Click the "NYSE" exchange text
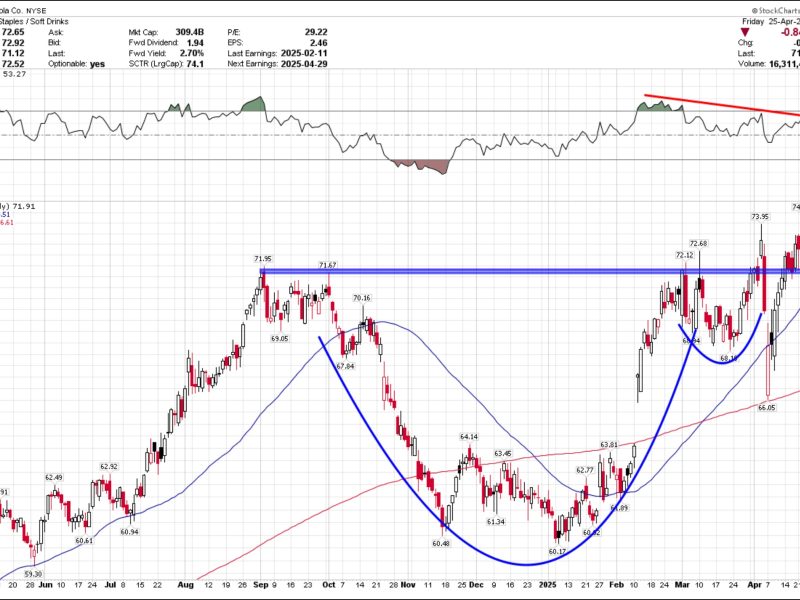 pos(35,10)
